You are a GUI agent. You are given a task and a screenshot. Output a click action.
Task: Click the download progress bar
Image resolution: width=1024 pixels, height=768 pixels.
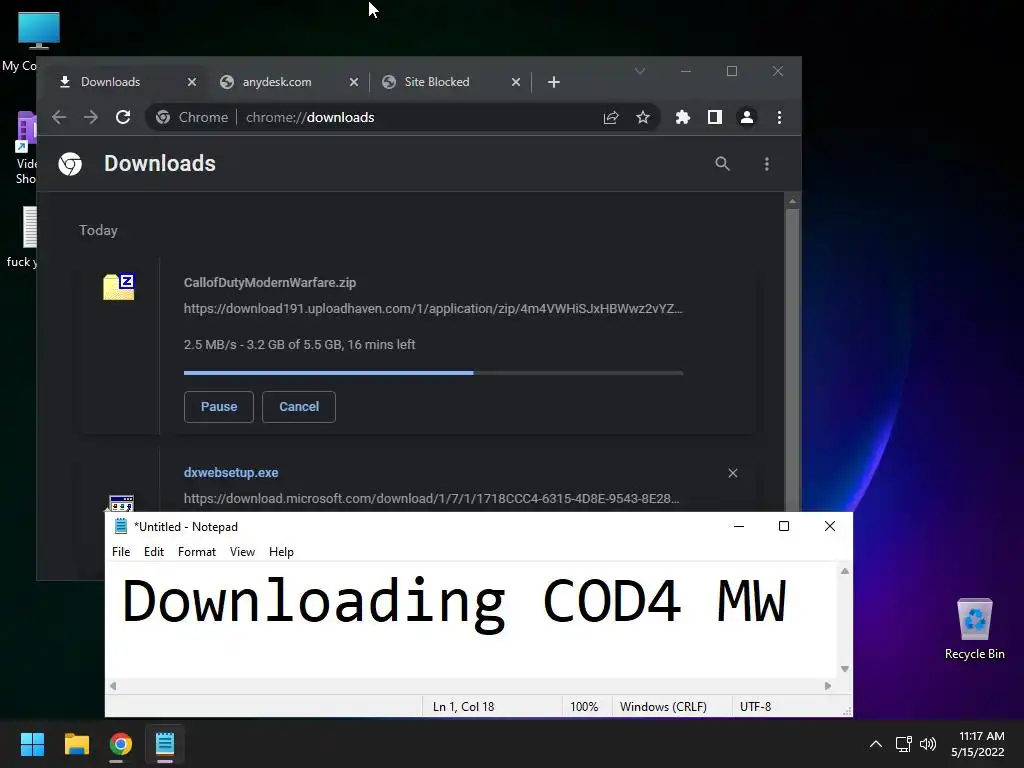433,373
